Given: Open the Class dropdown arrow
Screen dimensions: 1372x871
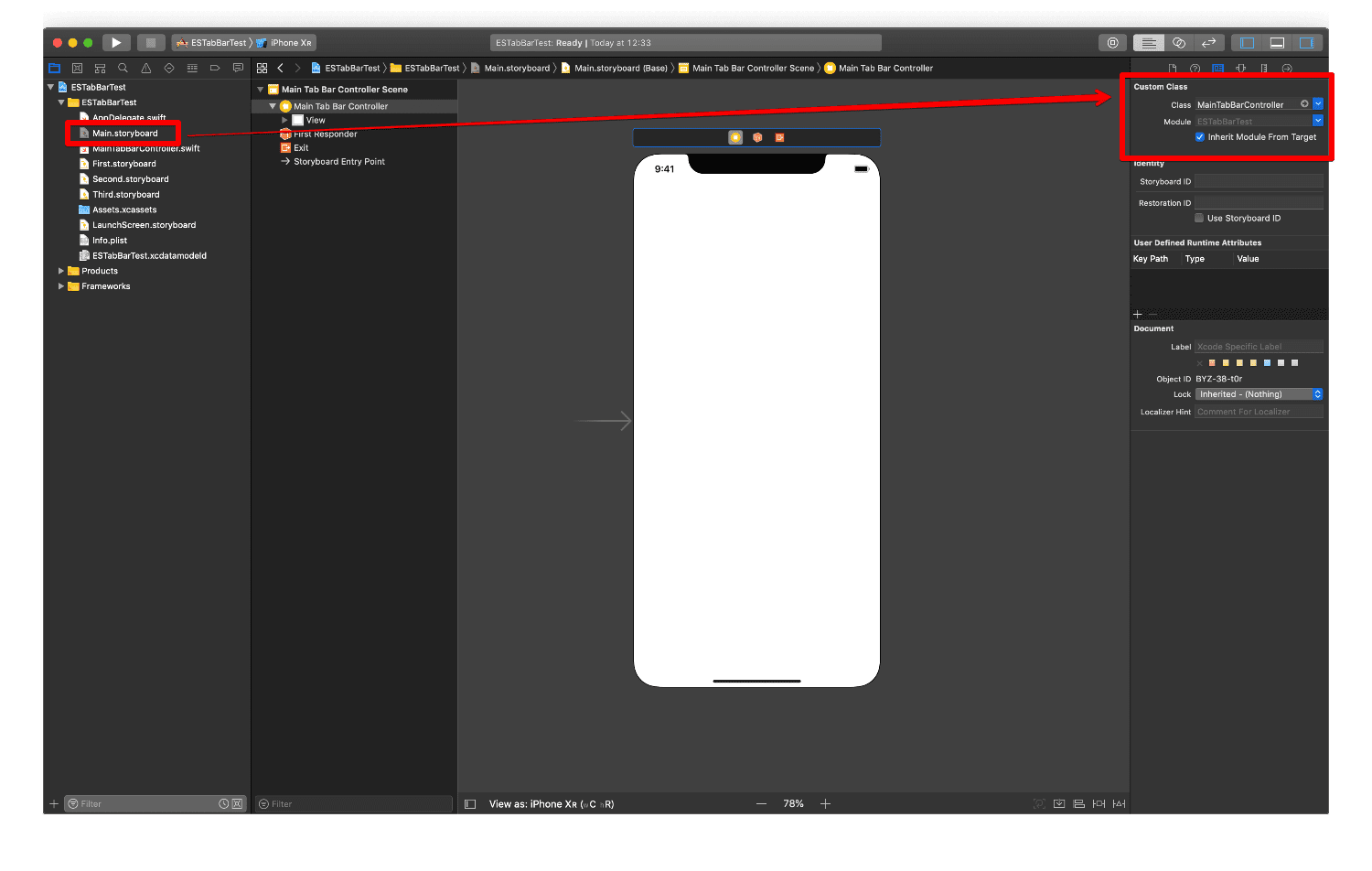Looking at the screenshot, I should [1318, 104].
